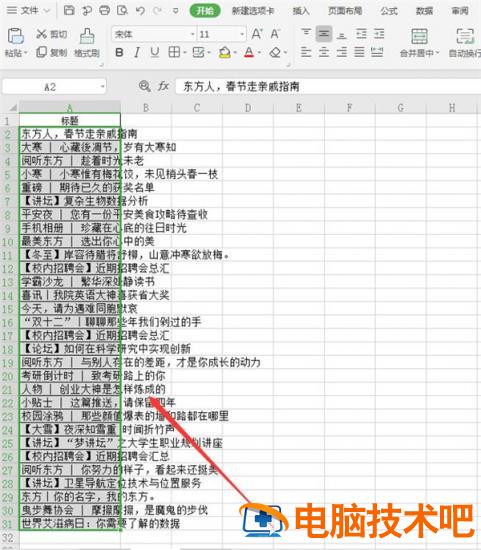Click the Print icon
Screen dimensions: 481x550
point(105,11)
